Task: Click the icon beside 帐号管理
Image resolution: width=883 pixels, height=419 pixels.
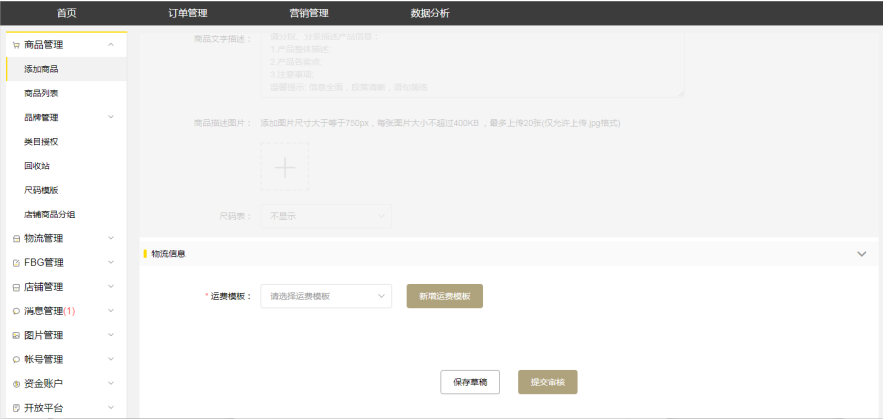Action: (16, 360)
